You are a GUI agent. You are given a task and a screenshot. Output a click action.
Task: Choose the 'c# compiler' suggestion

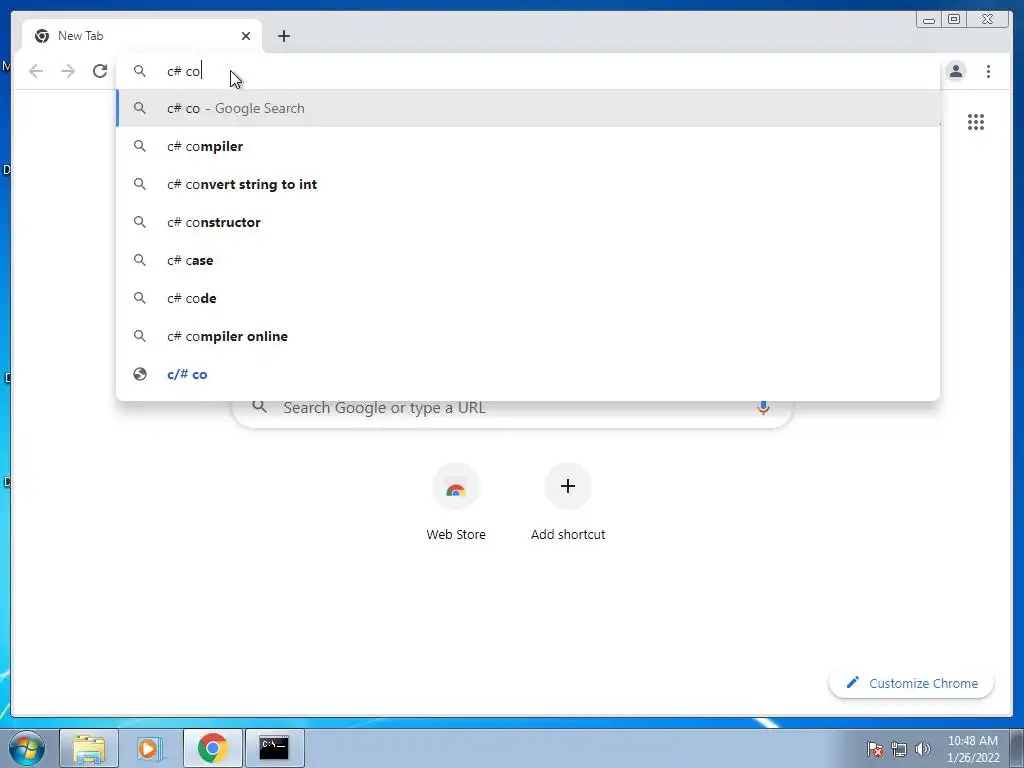pyautogui.click(x=528, y=146)
